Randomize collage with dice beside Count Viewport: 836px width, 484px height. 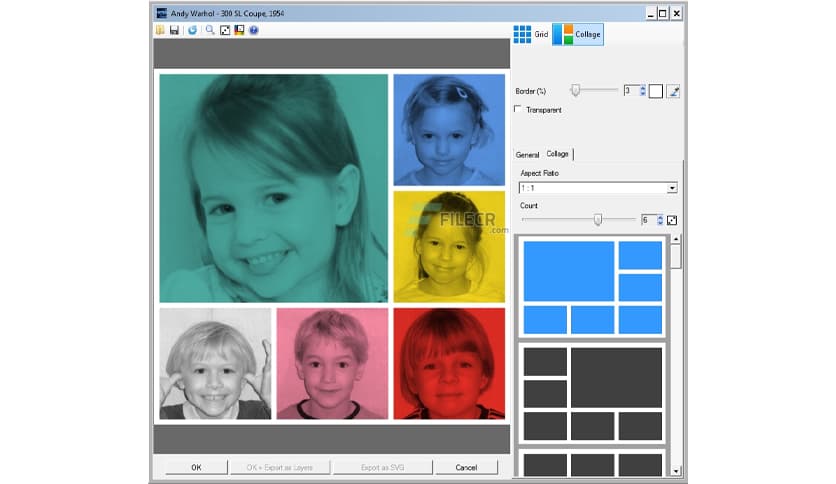[x=672, y=220]
